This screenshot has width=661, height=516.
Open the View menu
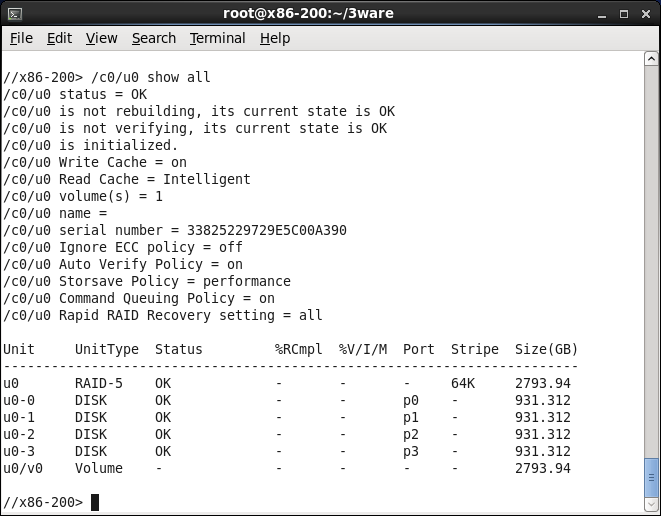click(101, 38)
